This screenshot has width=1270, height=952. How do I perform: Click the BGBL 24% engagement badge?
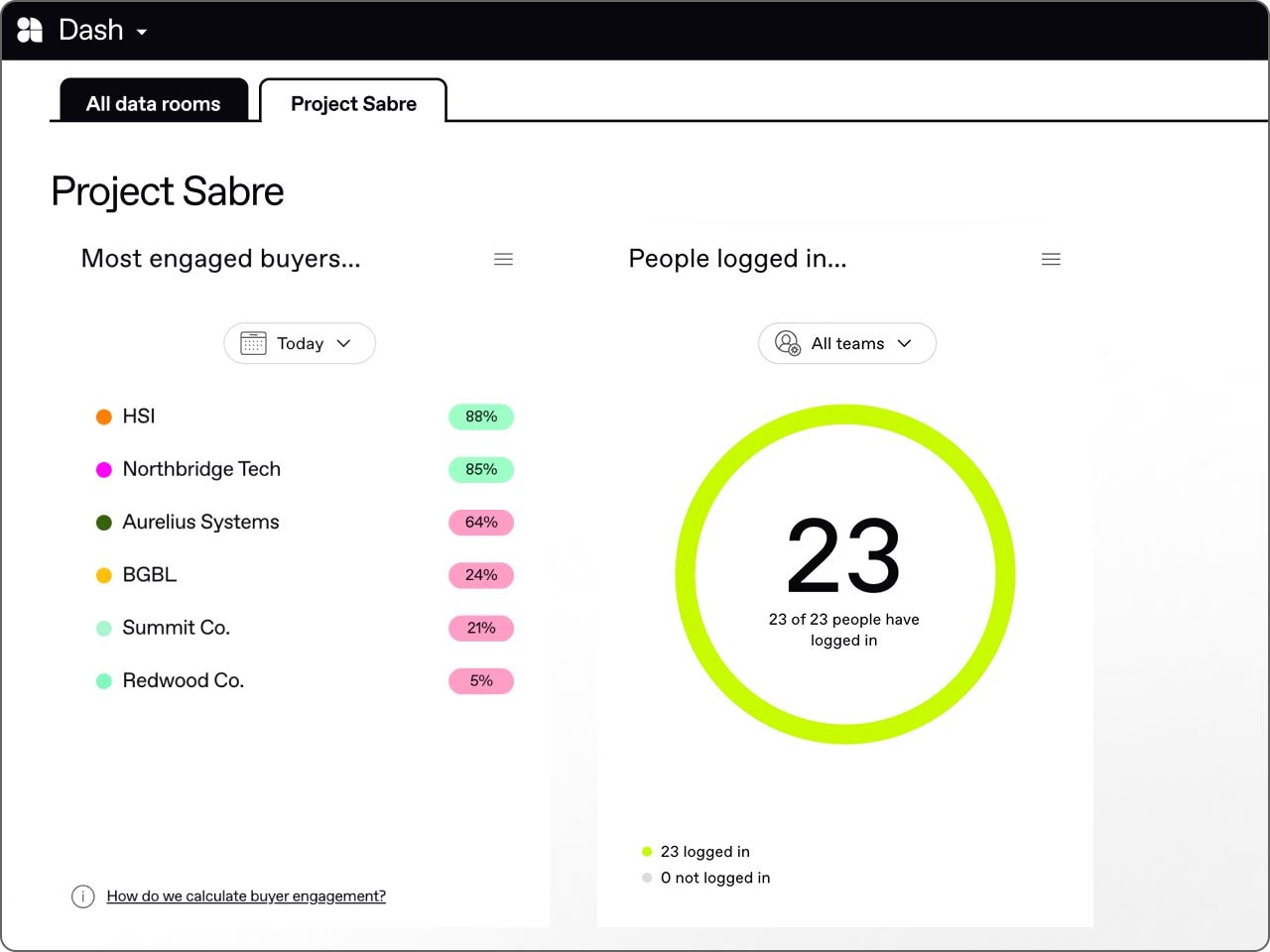pos(481,575)
